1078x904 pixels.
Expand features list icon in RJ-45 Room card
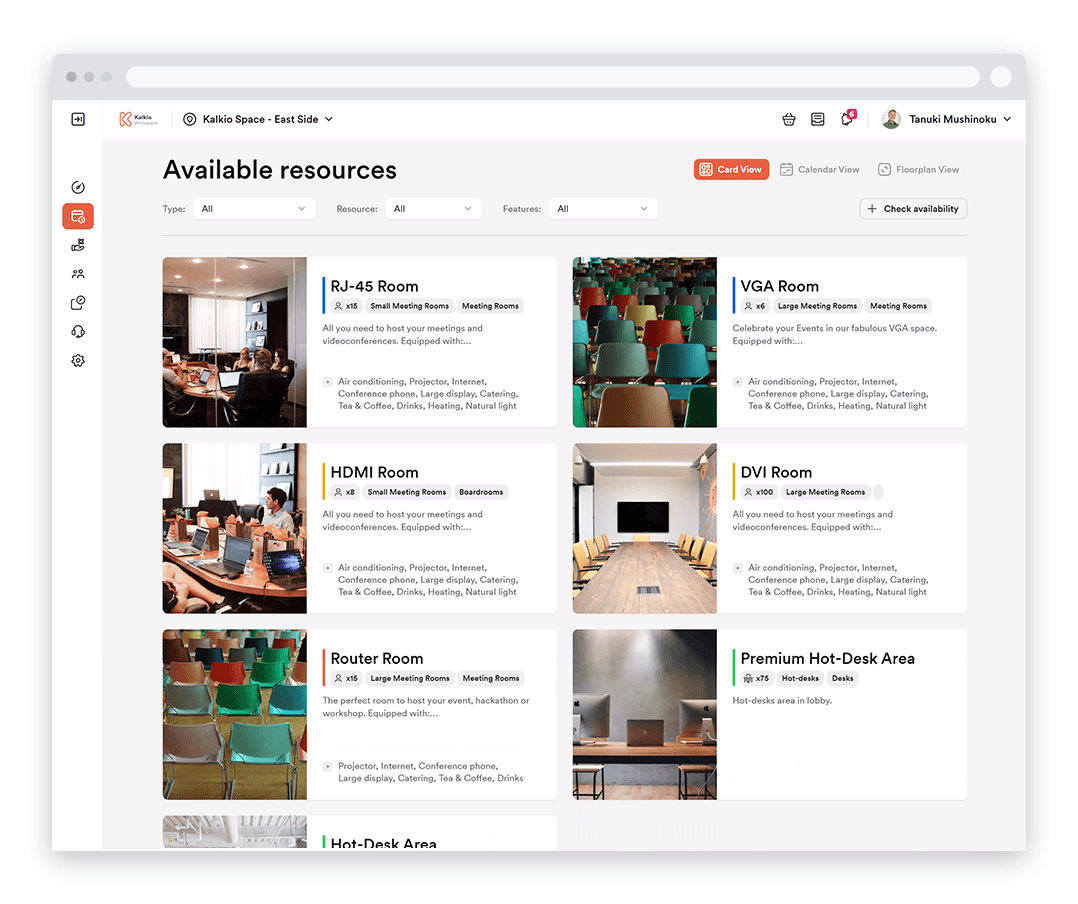coord(328,382)
